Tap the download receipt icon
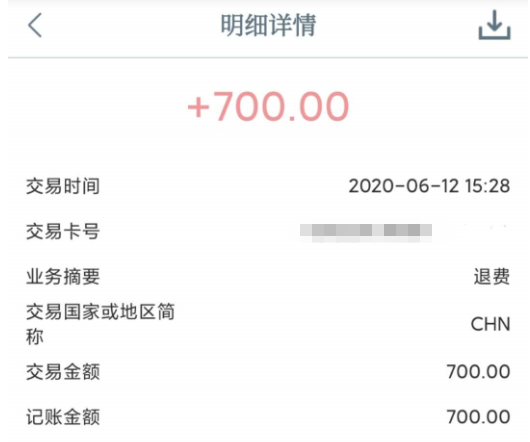The image size is (530, 442). tap(494, 25)
